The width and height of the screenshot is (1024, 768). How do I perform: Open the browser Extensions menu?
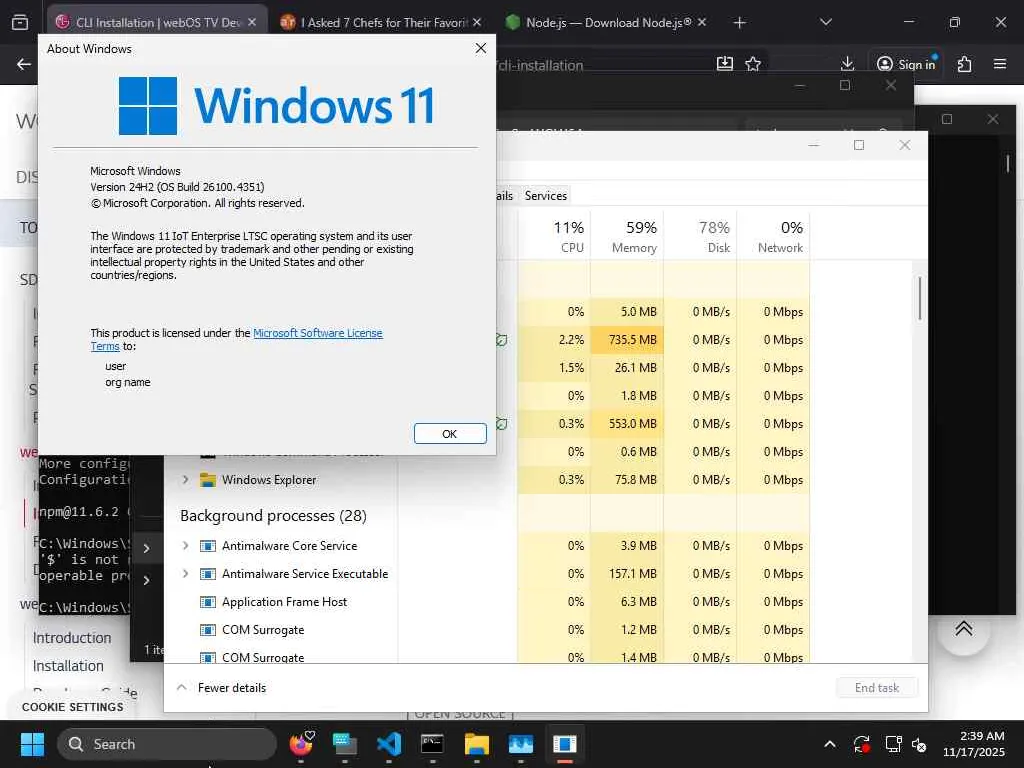click(x=964, y=64)
